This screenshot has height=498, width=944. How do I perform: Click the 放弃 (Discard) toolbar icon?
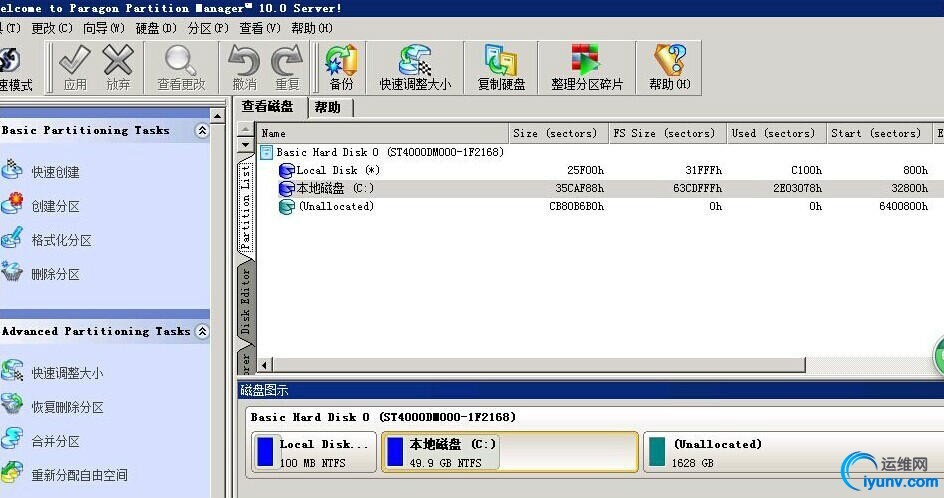118,60
